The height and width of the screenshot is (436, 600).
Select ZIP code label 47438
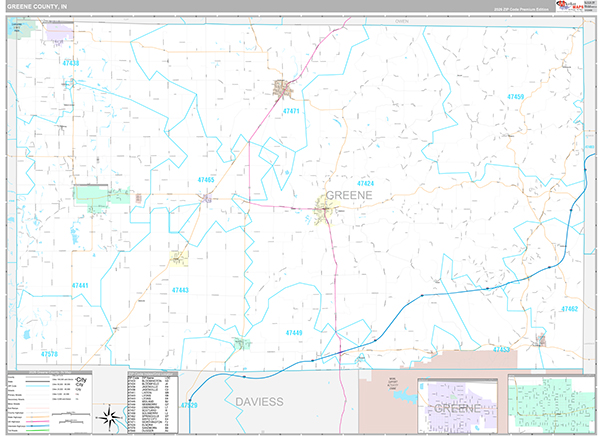click(71, 63)
